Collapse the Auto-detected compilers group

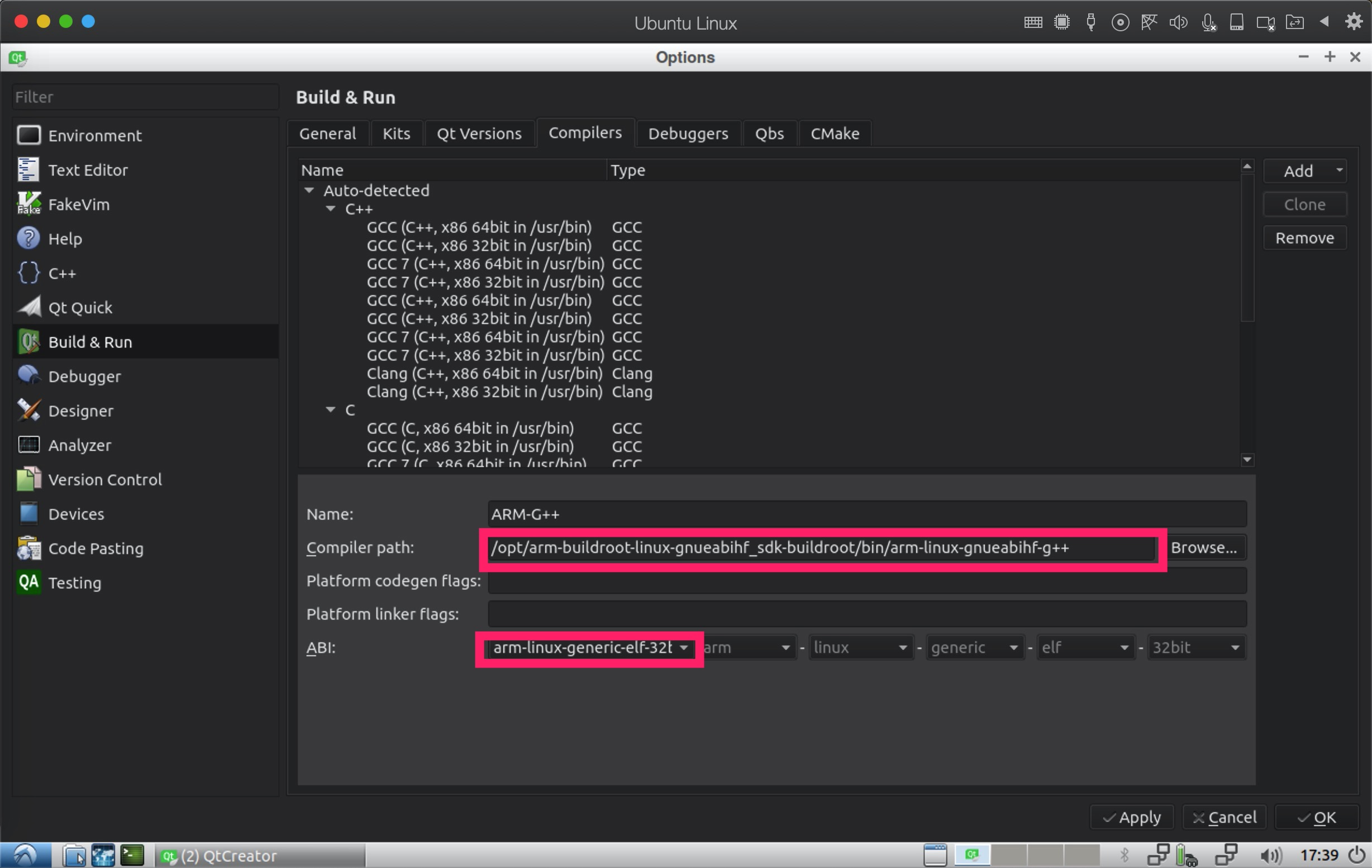click(309, 190)
